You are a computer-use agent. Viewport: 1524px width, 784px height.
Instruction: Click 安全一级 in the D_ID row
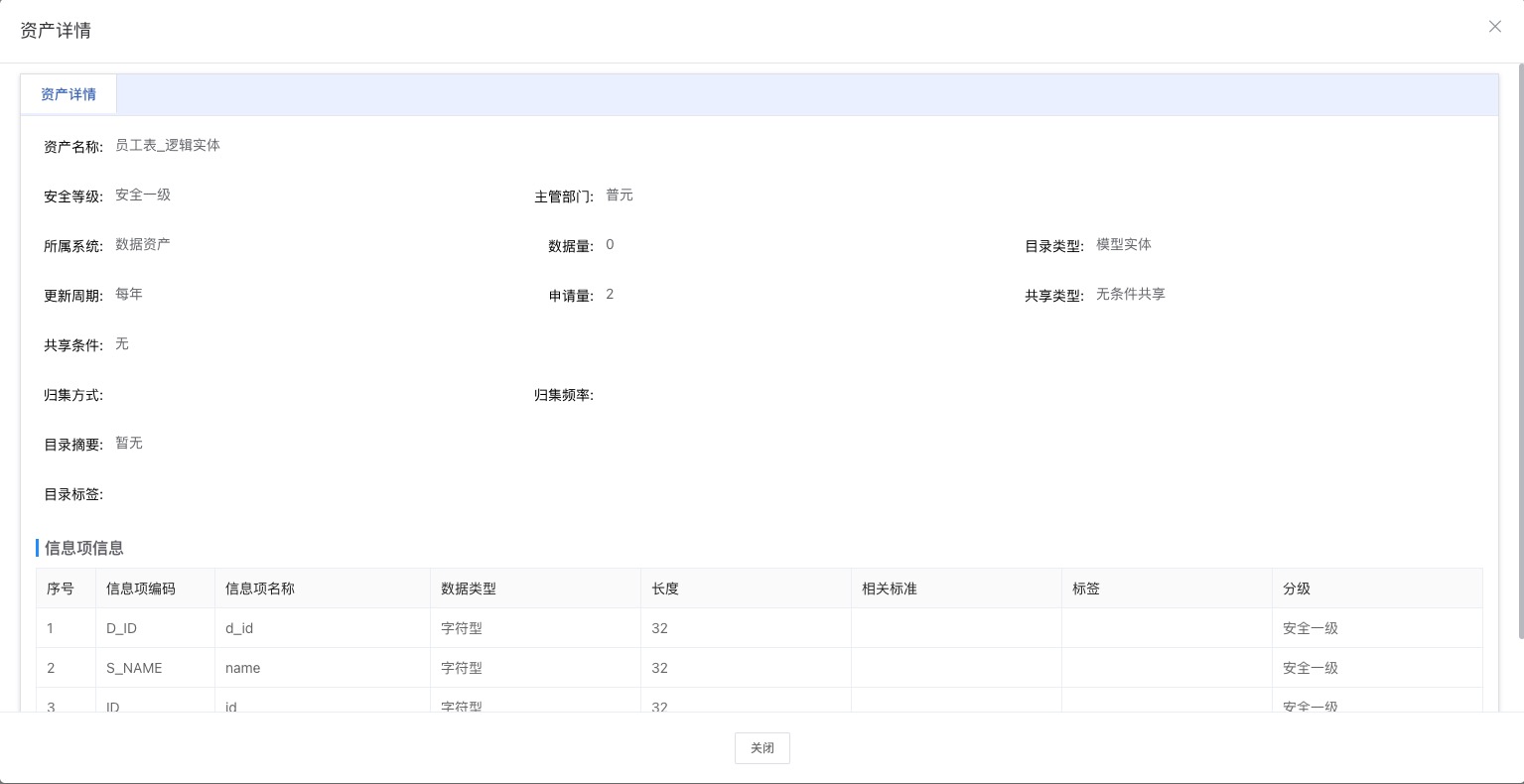pos(1311,628)
